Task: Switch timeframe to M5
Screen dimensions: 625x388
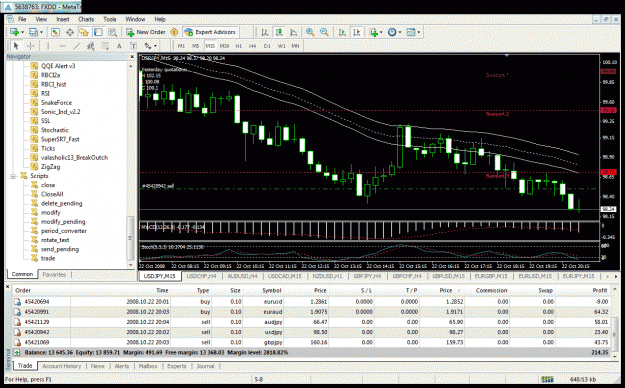Action: [195, 46]
